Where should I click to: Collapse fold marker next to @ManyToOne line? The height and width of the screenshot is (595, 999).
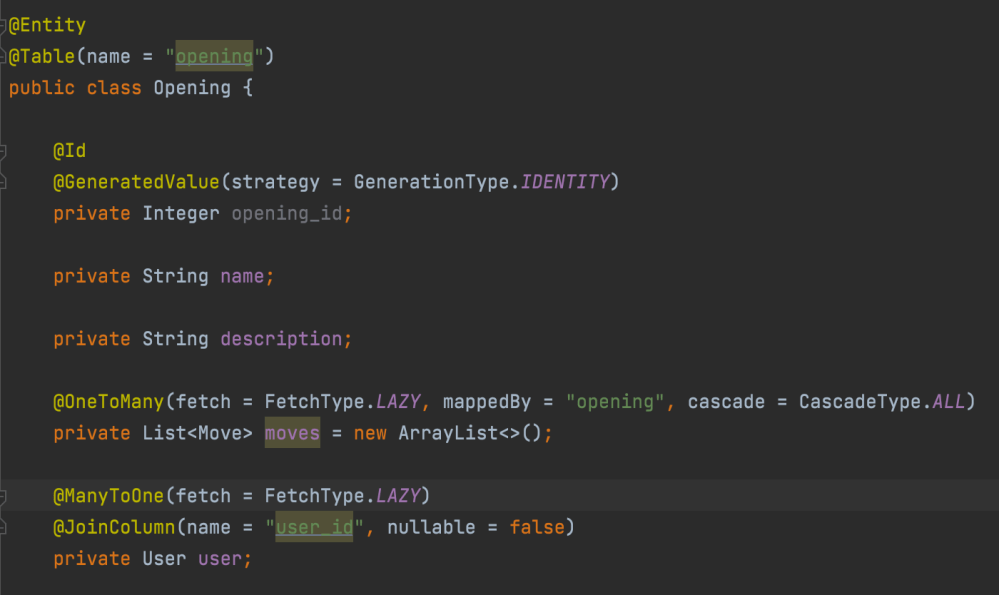(4, 496)
